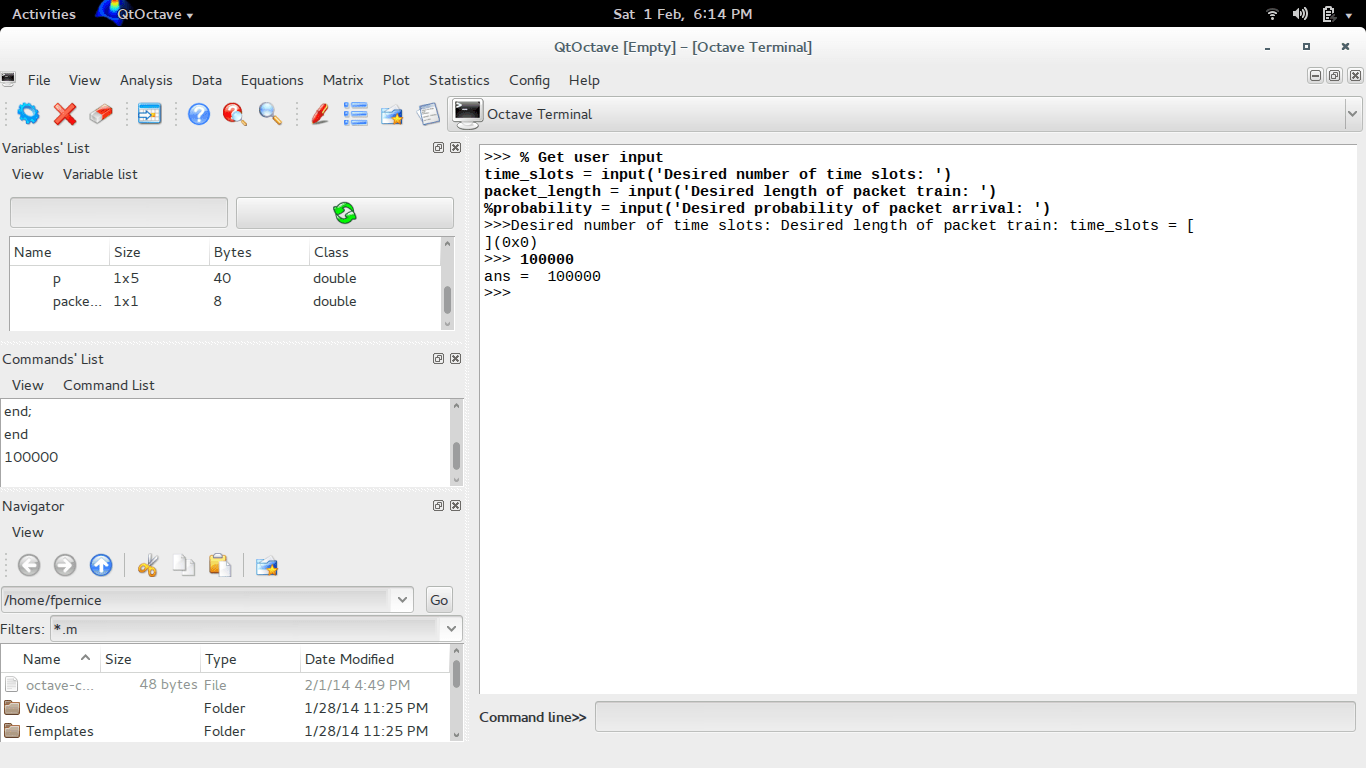This screenshot has height=768, width=1366.
Task: Open Command List menu in Commands' panel
Action: [x=109, y=385]
